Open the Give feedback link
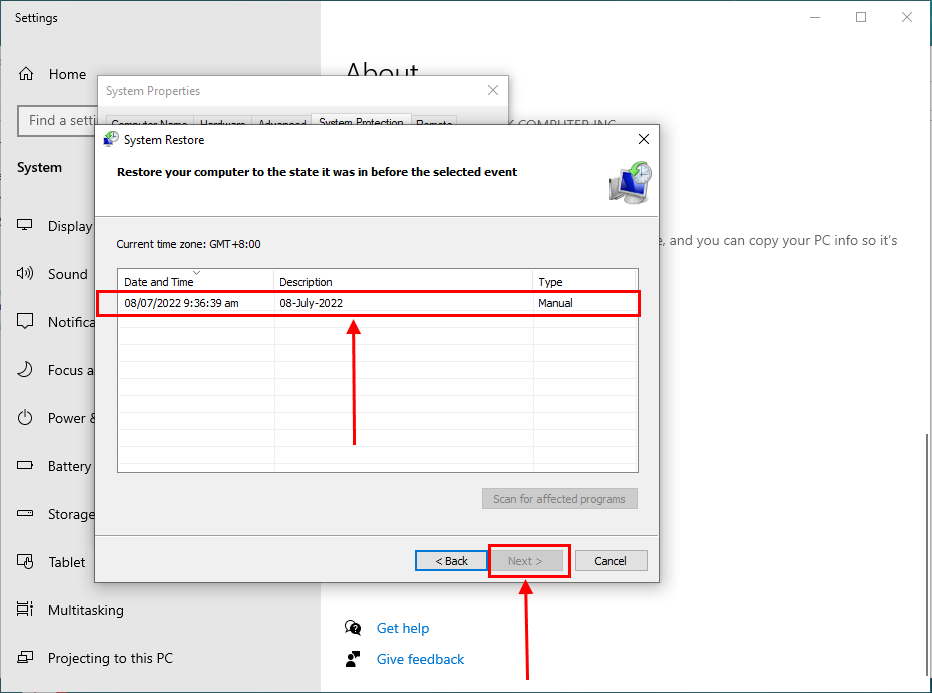 pyautogui.click(x=420, y=659)
